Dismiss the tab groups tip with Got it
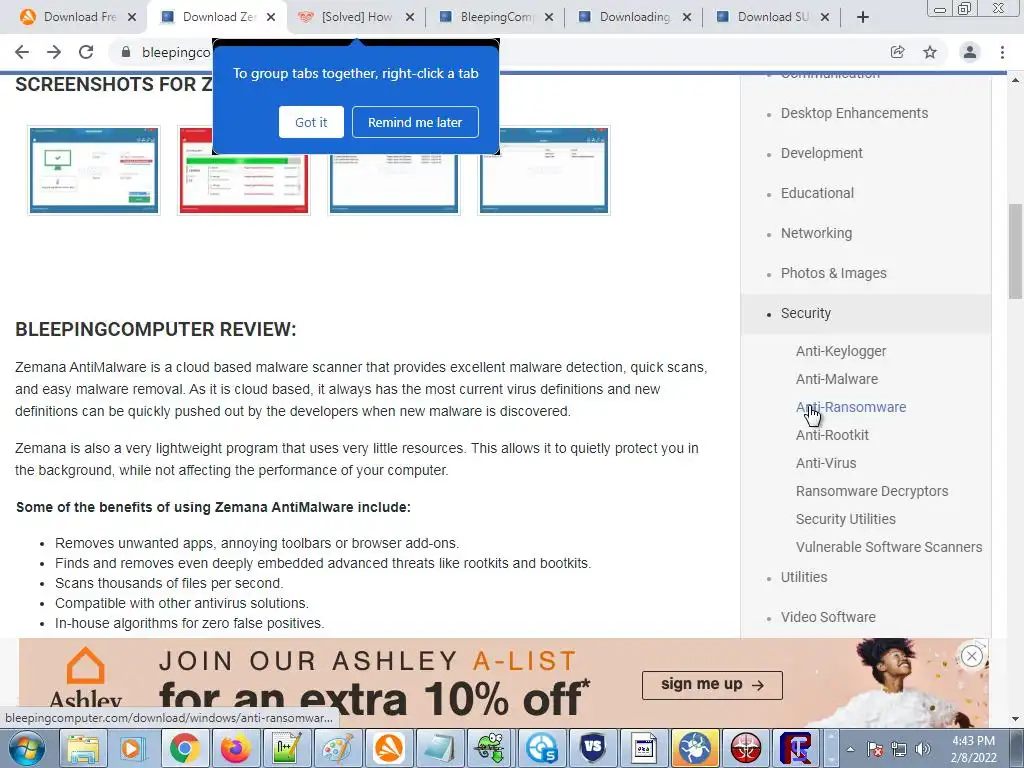This screenshot has height=768, width=1024. (x=311, y=122)
